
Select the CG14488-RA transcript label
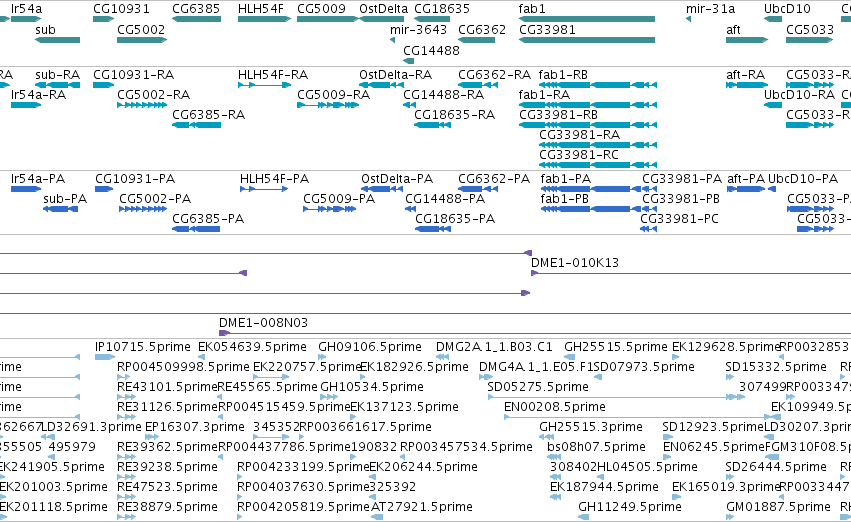(x=443, y=95)
